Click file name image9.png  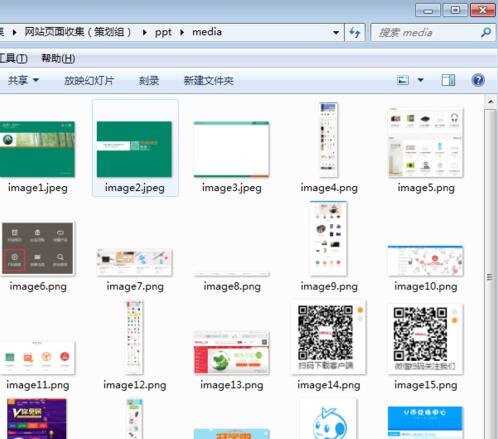[329, 287]
